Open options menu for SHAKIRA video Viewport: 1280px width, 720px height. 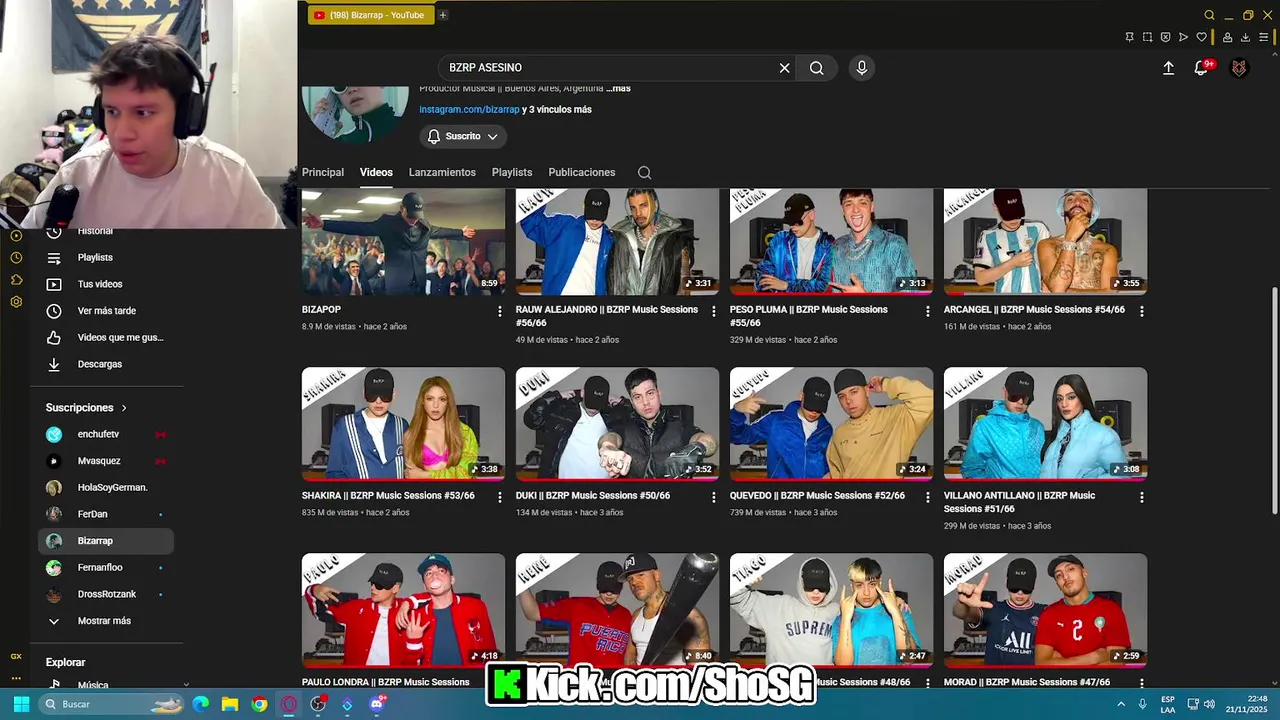pos(500,497)
